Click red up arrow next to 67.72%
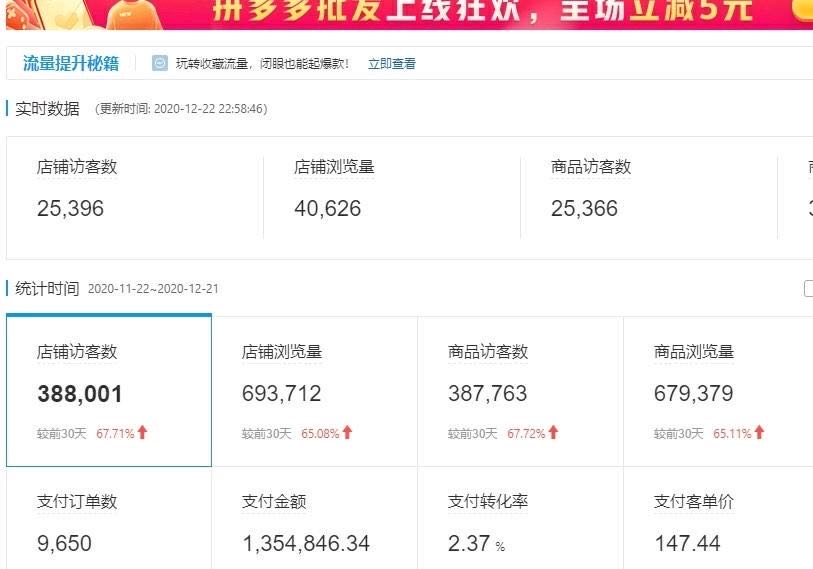Image resolution: width=813 pixels, height=569 pixels. (553, 433)
